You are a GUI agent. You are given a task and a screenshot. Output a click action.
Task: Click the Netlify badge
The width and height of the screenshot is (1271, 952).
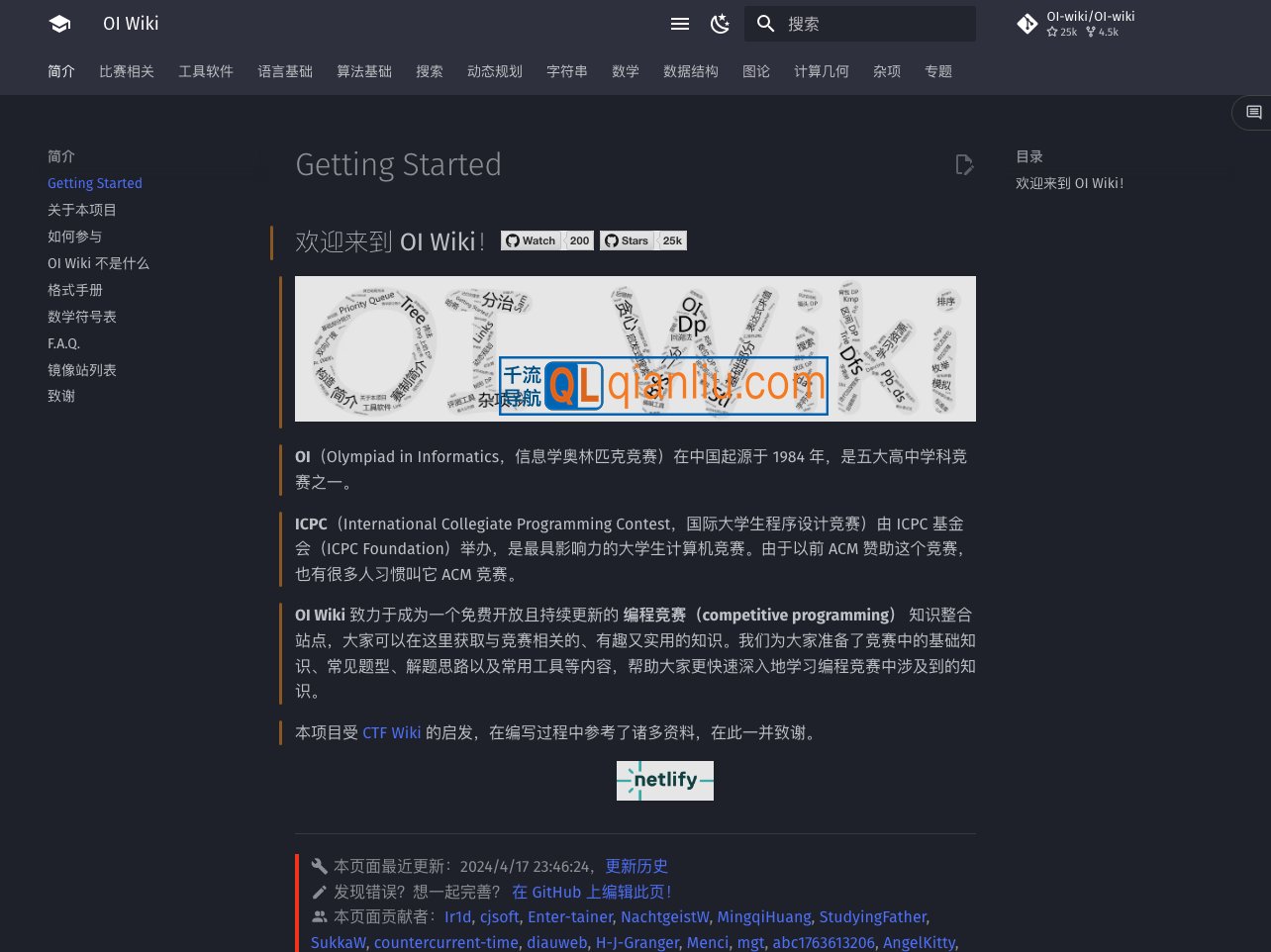(664, 781)
